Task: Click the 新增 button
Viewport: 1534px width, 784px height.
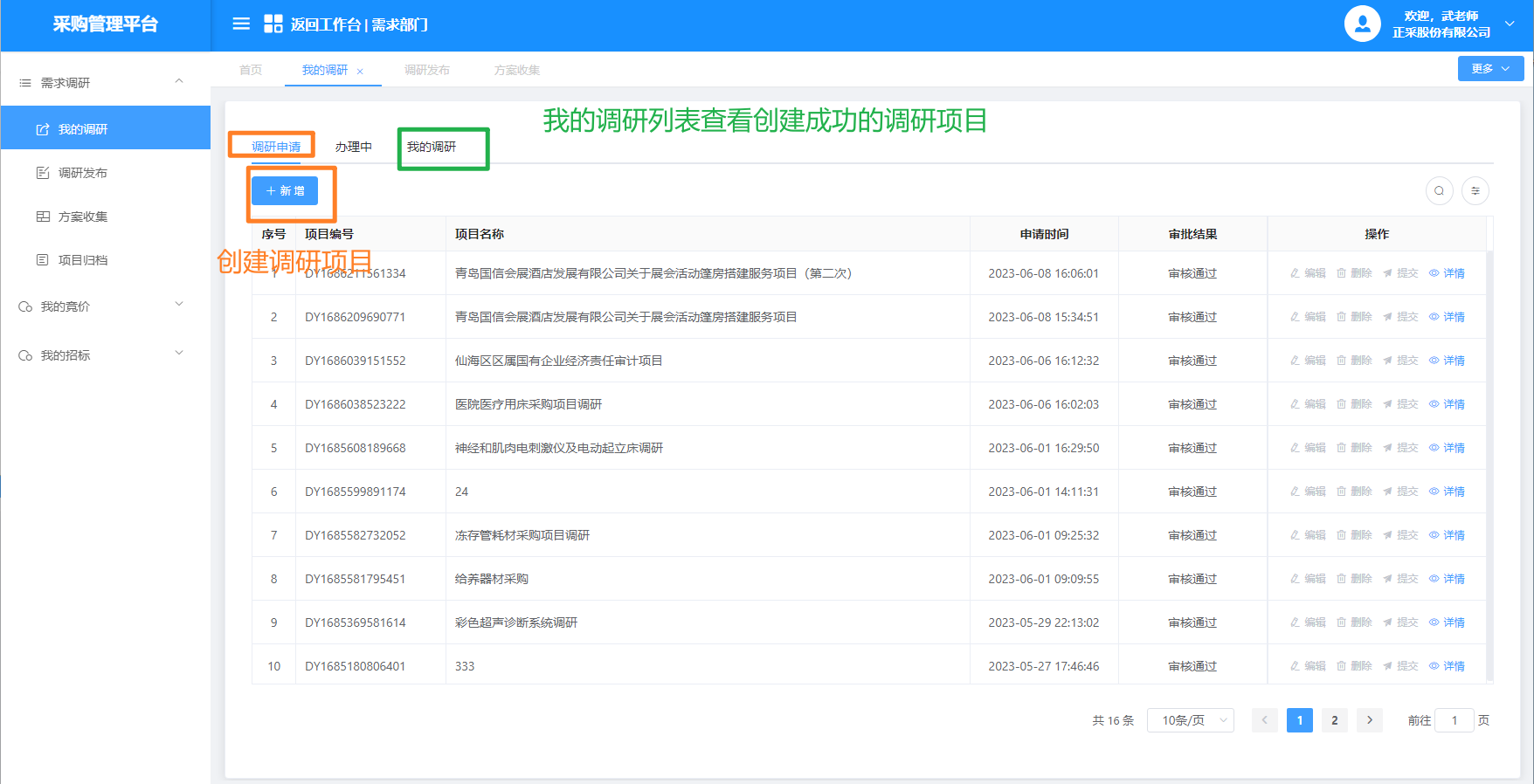Action: [x=285, y=191]
